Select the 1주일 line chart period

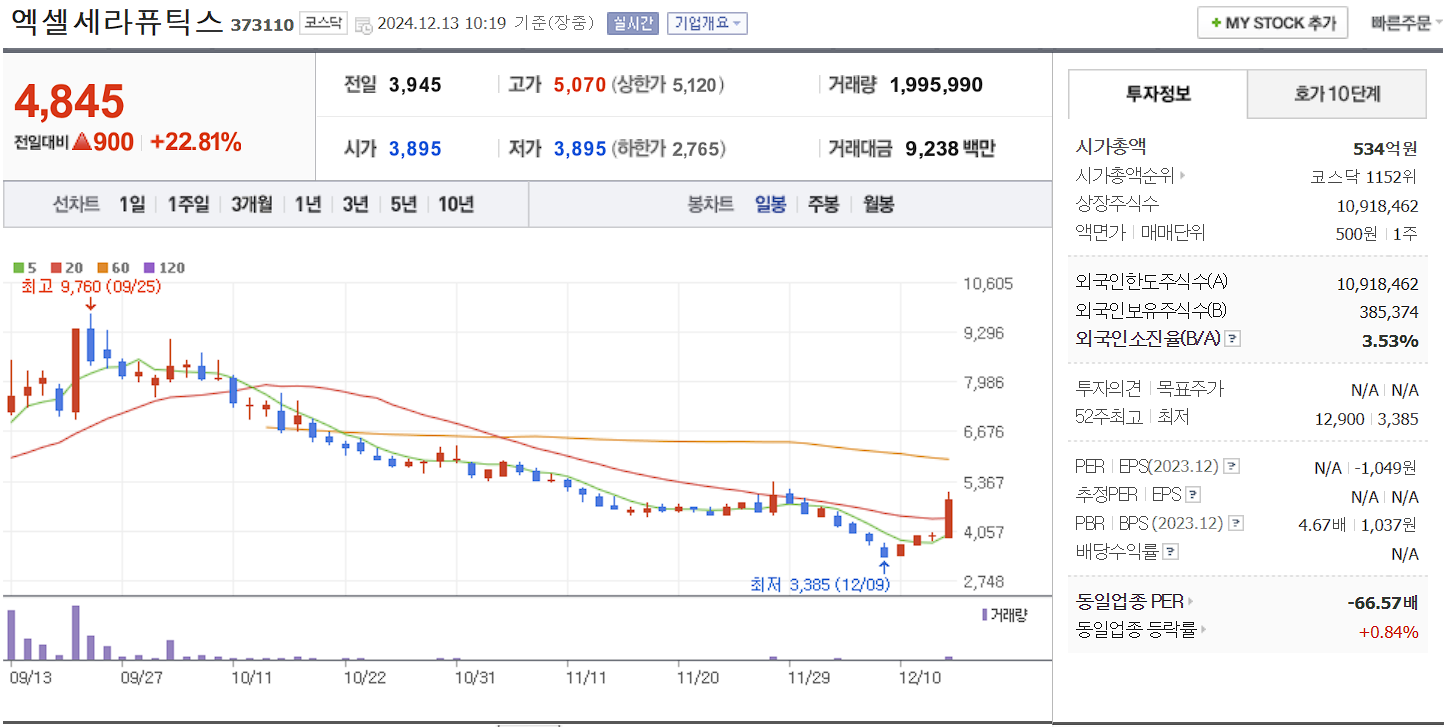coord(188,205)
